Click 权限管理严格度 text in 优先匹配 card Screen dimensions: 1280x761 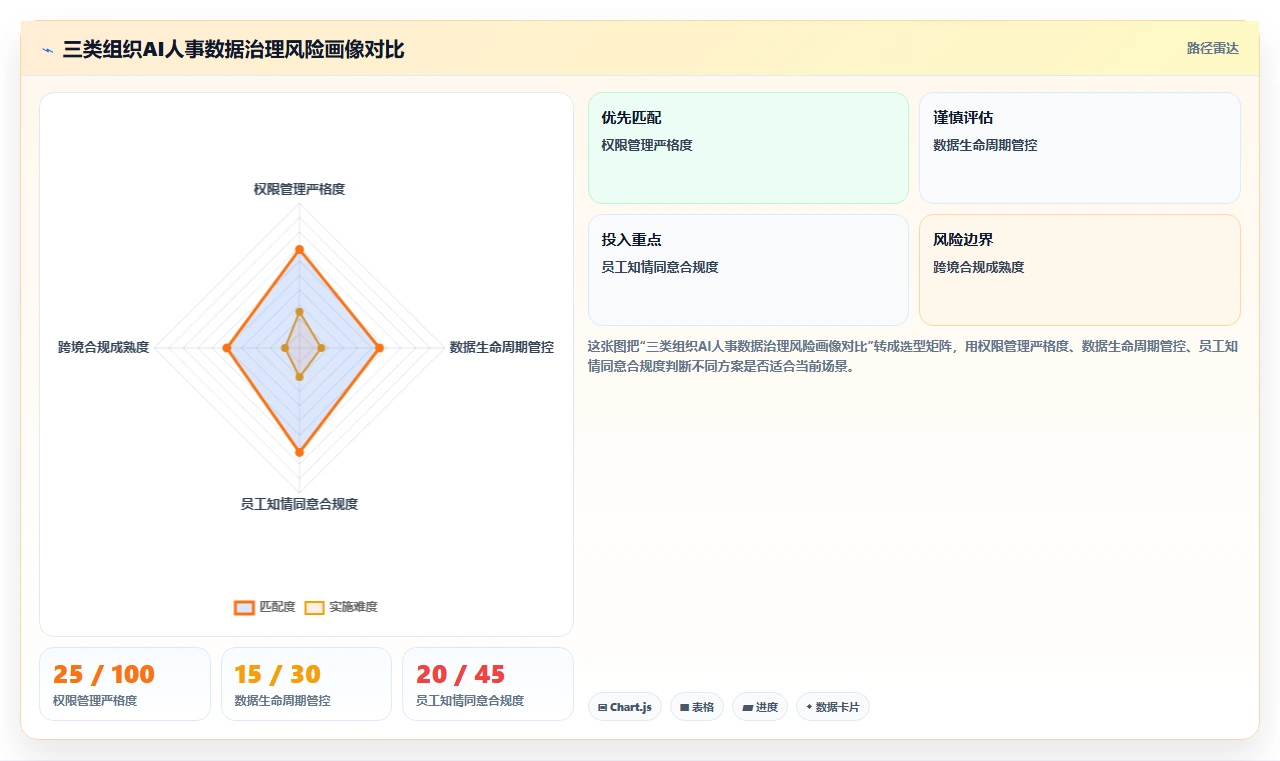tap(647, 145)
